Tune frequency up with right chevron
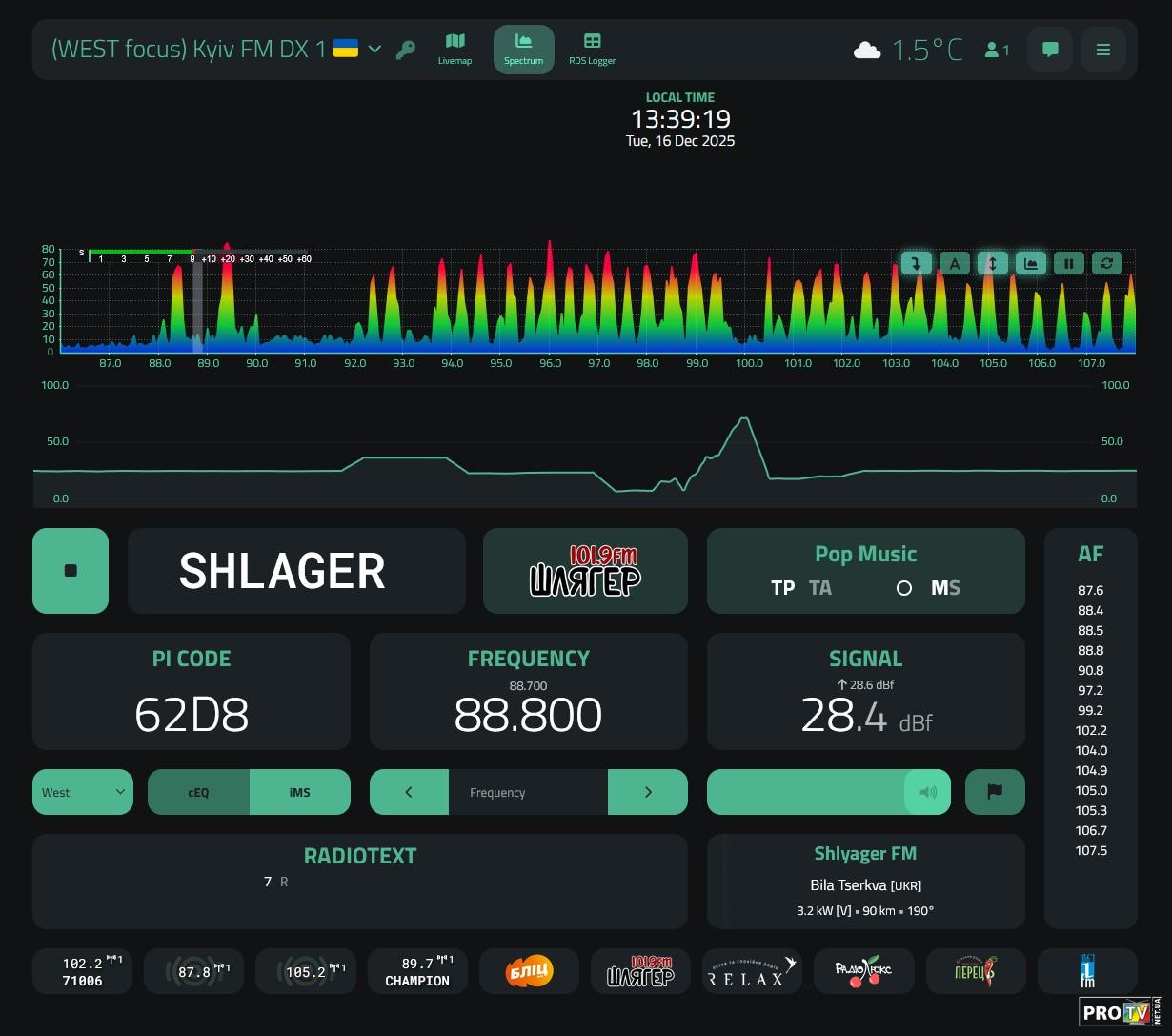1172x1036 pixels. tap(648, 792)
